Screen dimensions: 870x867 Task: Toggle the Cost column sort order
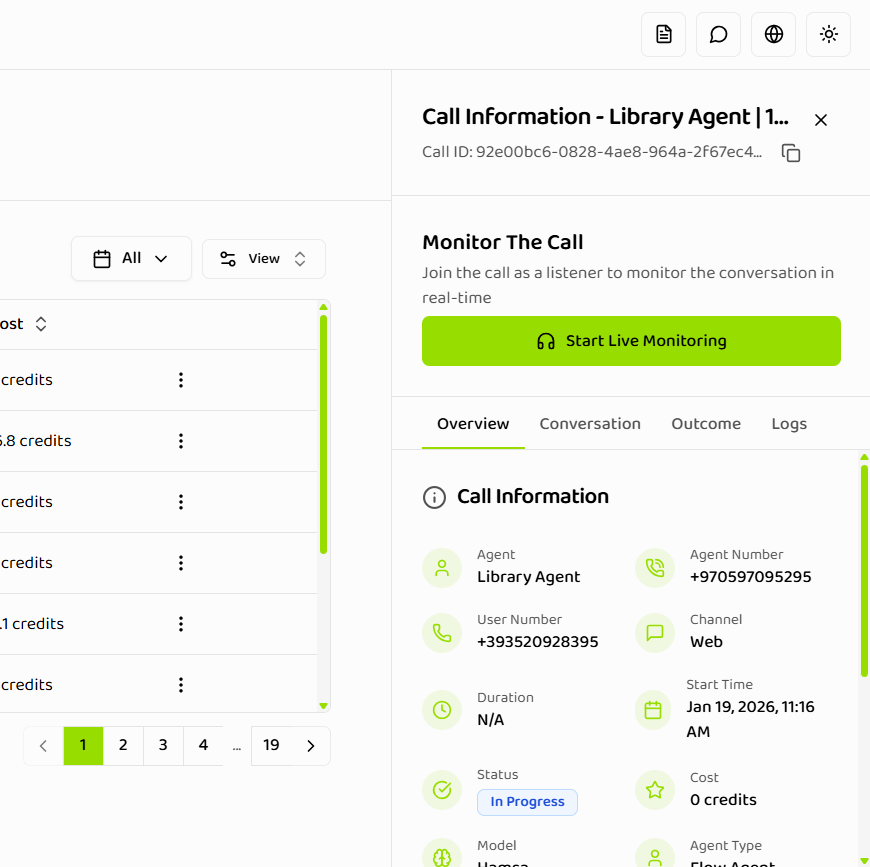(x=40, y=323)
